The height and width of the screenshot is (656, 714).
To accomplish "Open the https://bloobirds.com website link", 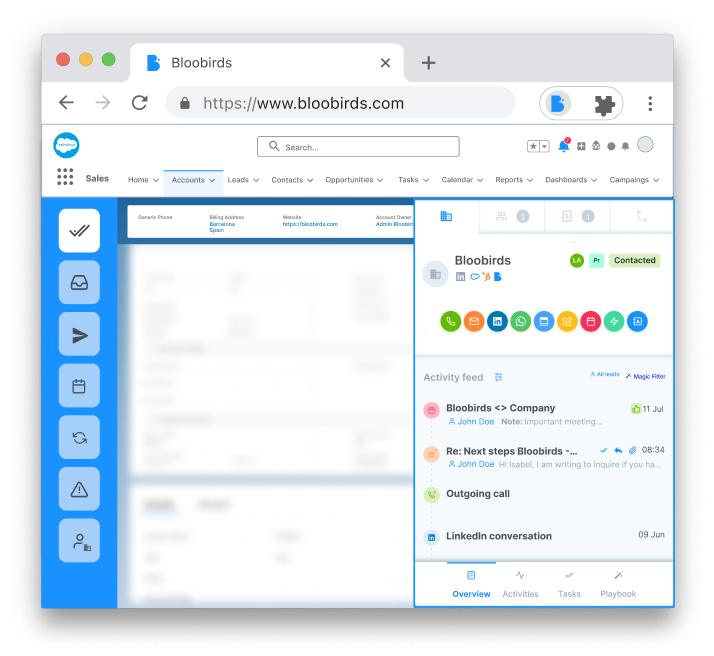I will click(x=310, y=224).
